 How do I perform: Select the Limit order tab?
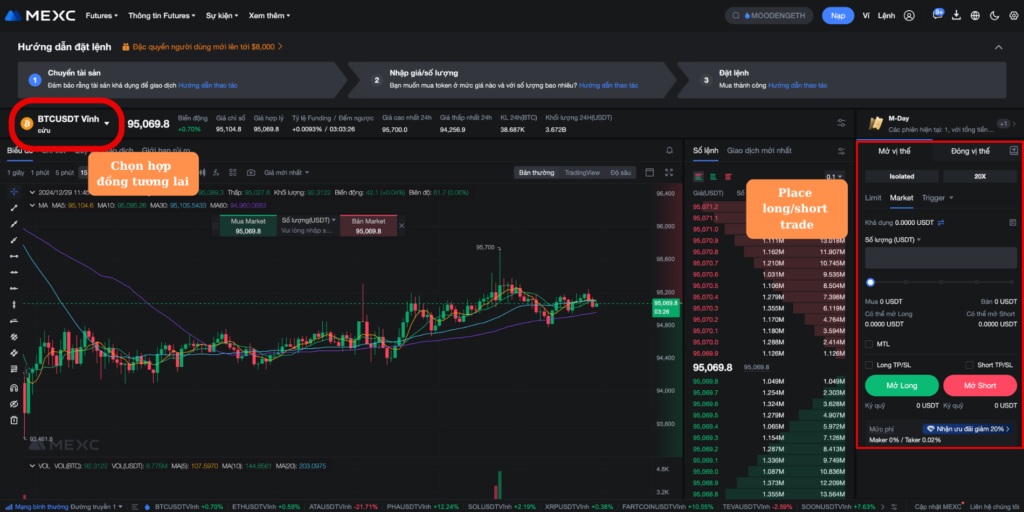[x=873, y=198]
